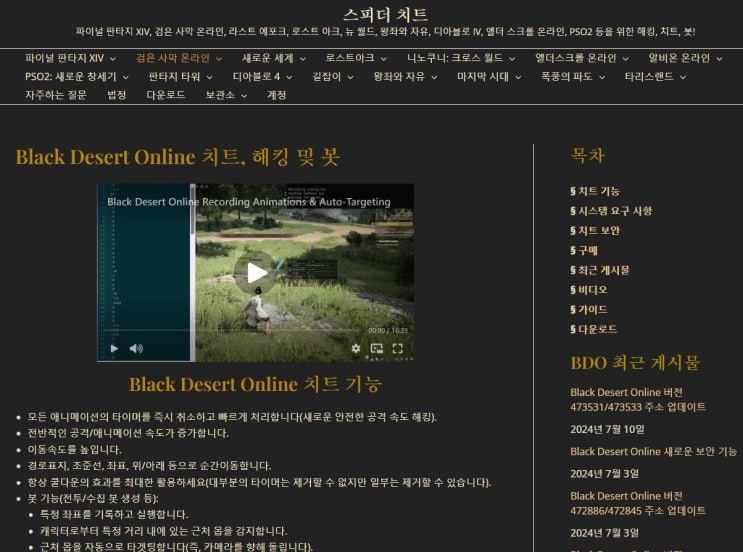Screen dimensions: 743x552
Task: Enable picture-in-picture mode icon
Action: [x=377, y=349]
